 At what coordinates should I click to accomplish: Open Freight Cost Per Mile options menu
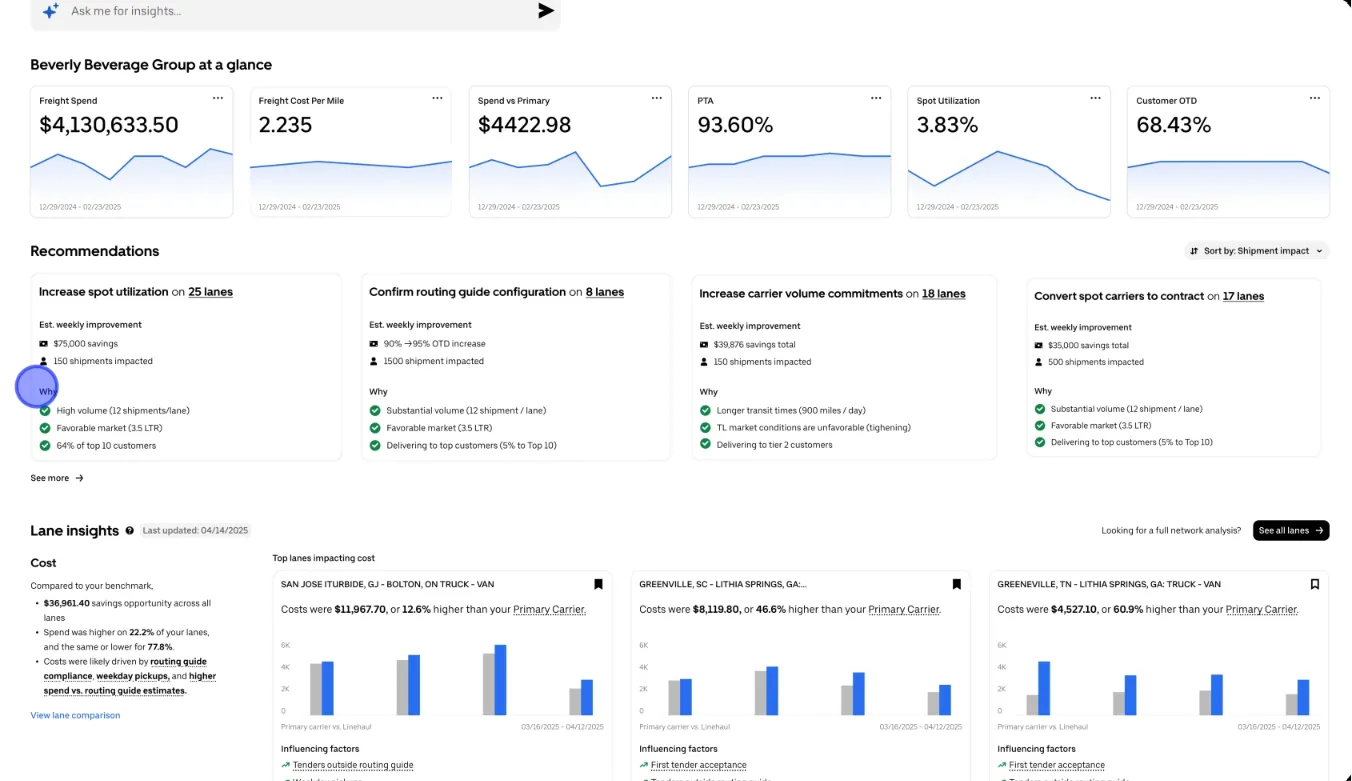(x=437, y=98)
